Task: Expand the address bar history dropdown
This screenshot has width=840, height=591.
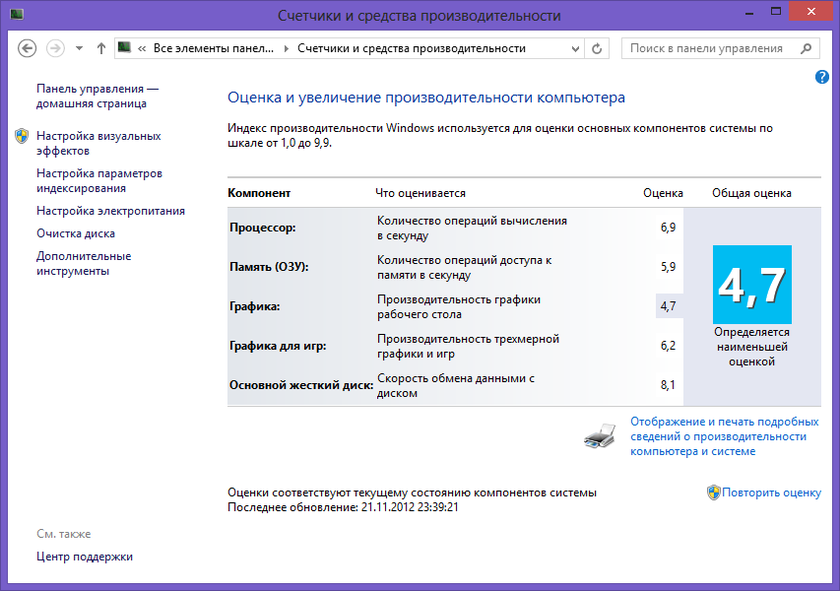Action: pyautogui.click(x=576, y=48)
